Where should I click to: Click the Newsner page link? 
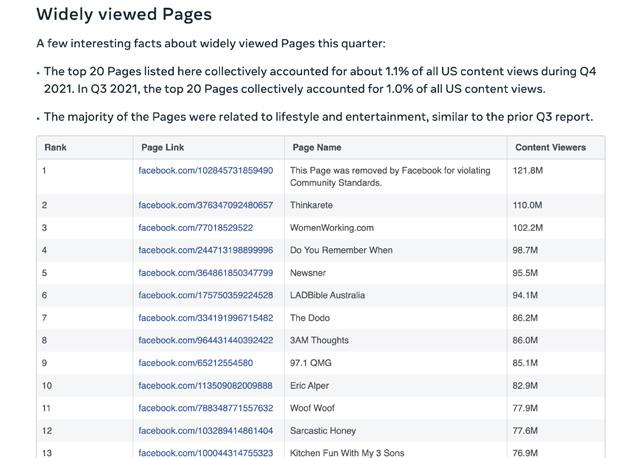tap(206, 273)
